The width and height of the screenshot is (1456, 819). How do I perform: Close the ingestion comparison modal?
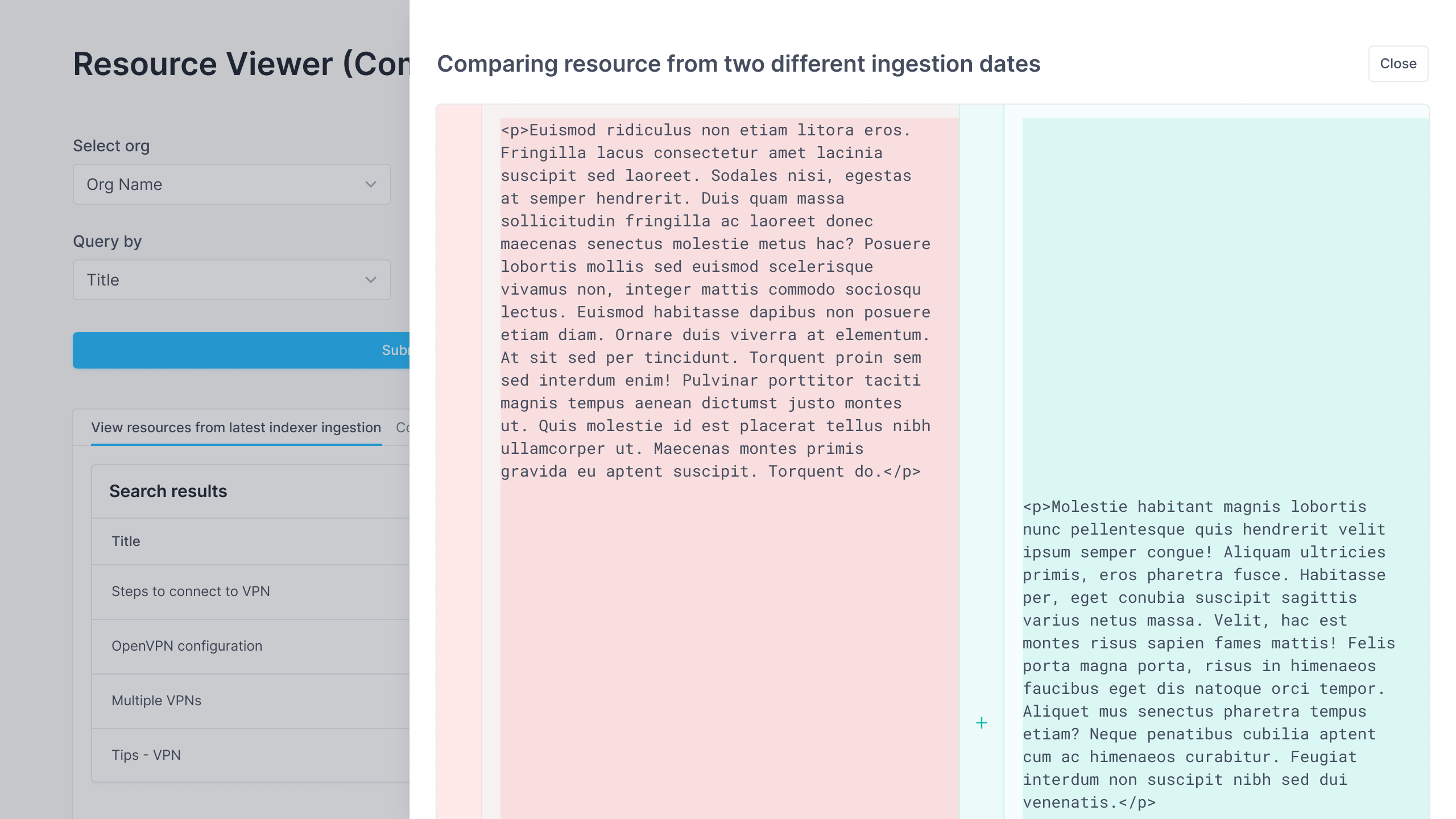[1398, 63]
